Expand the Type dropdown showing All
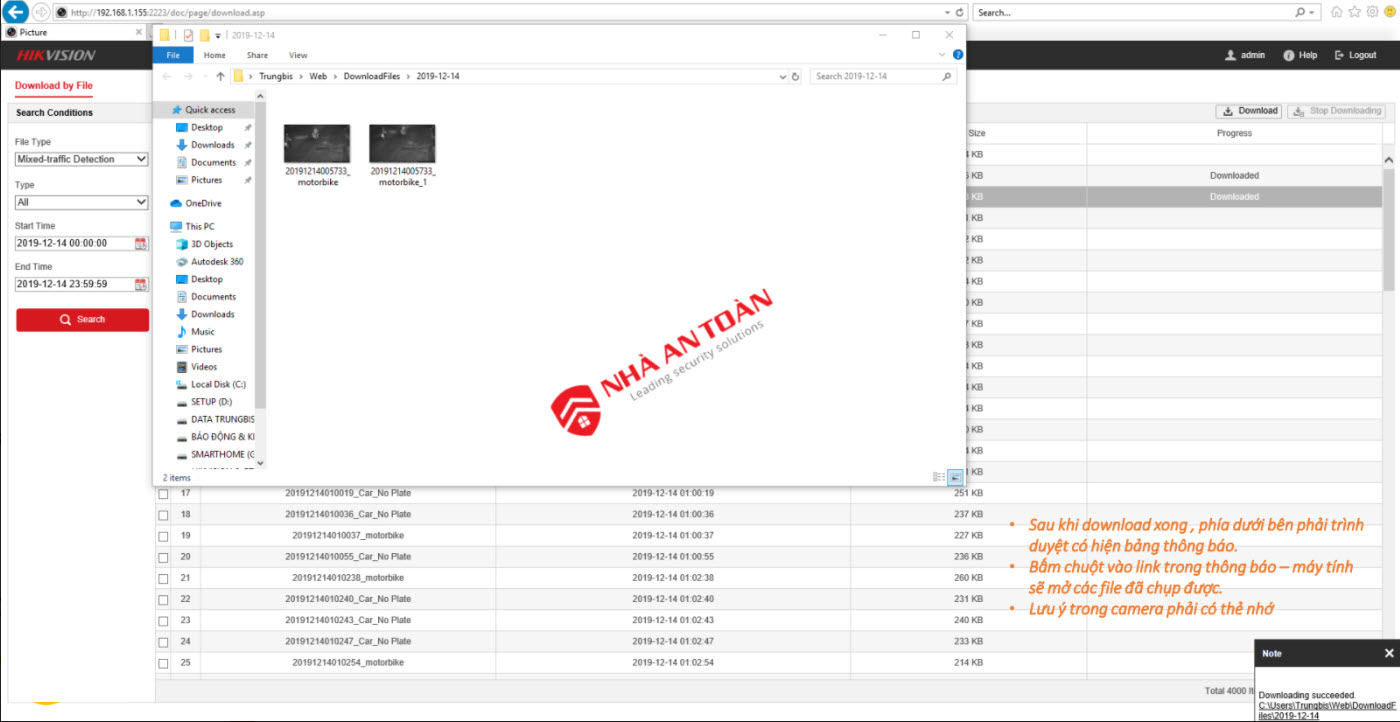1400x722 pixels. (82, 202)
